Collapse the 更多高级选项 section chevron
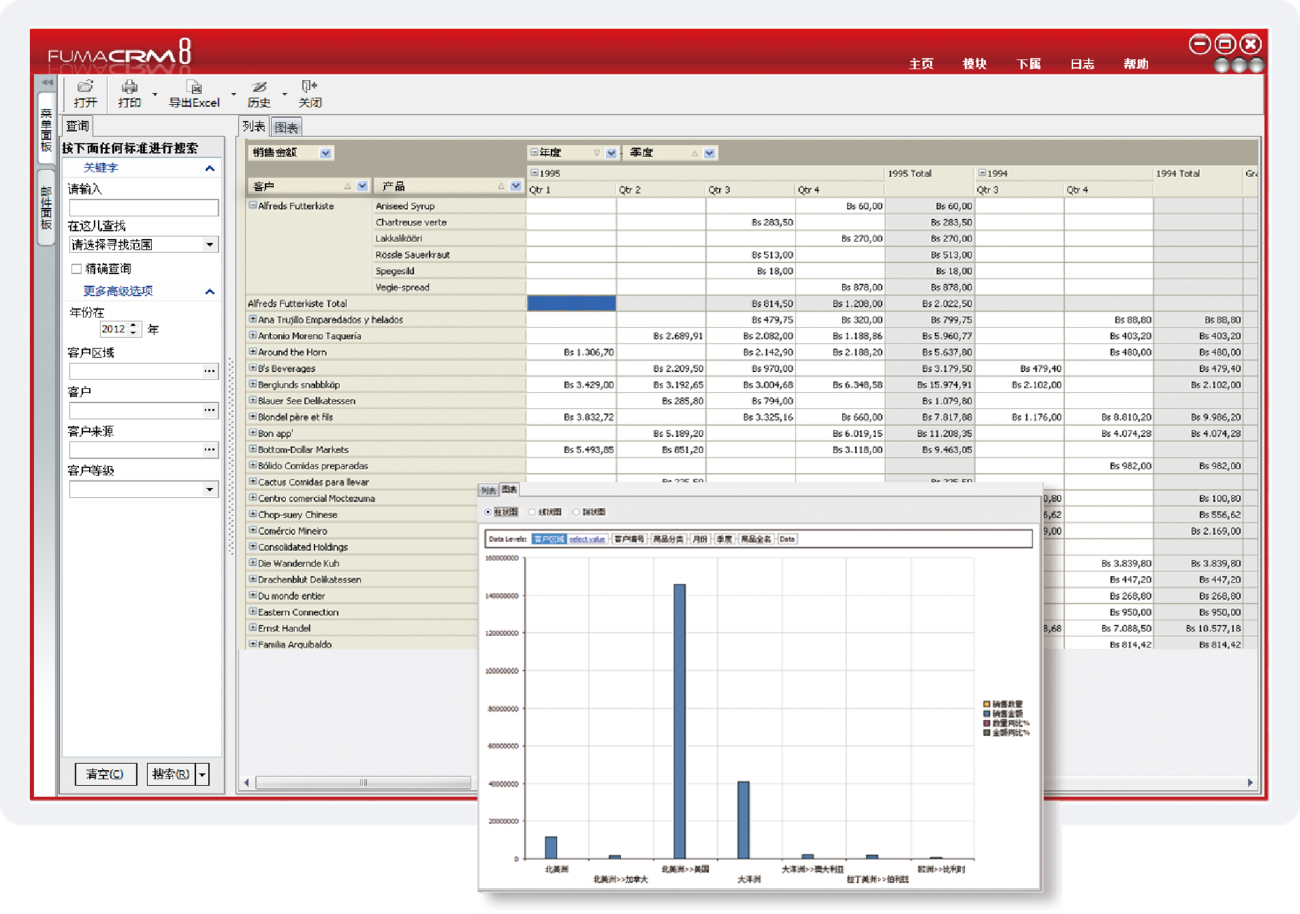 click(210, 292)
